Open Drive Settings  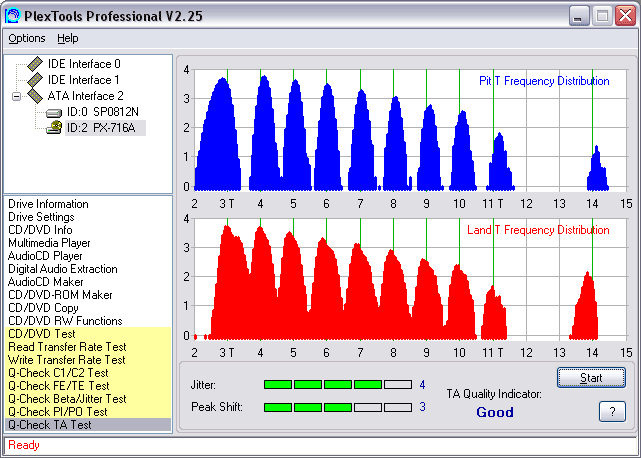[41, 217]
